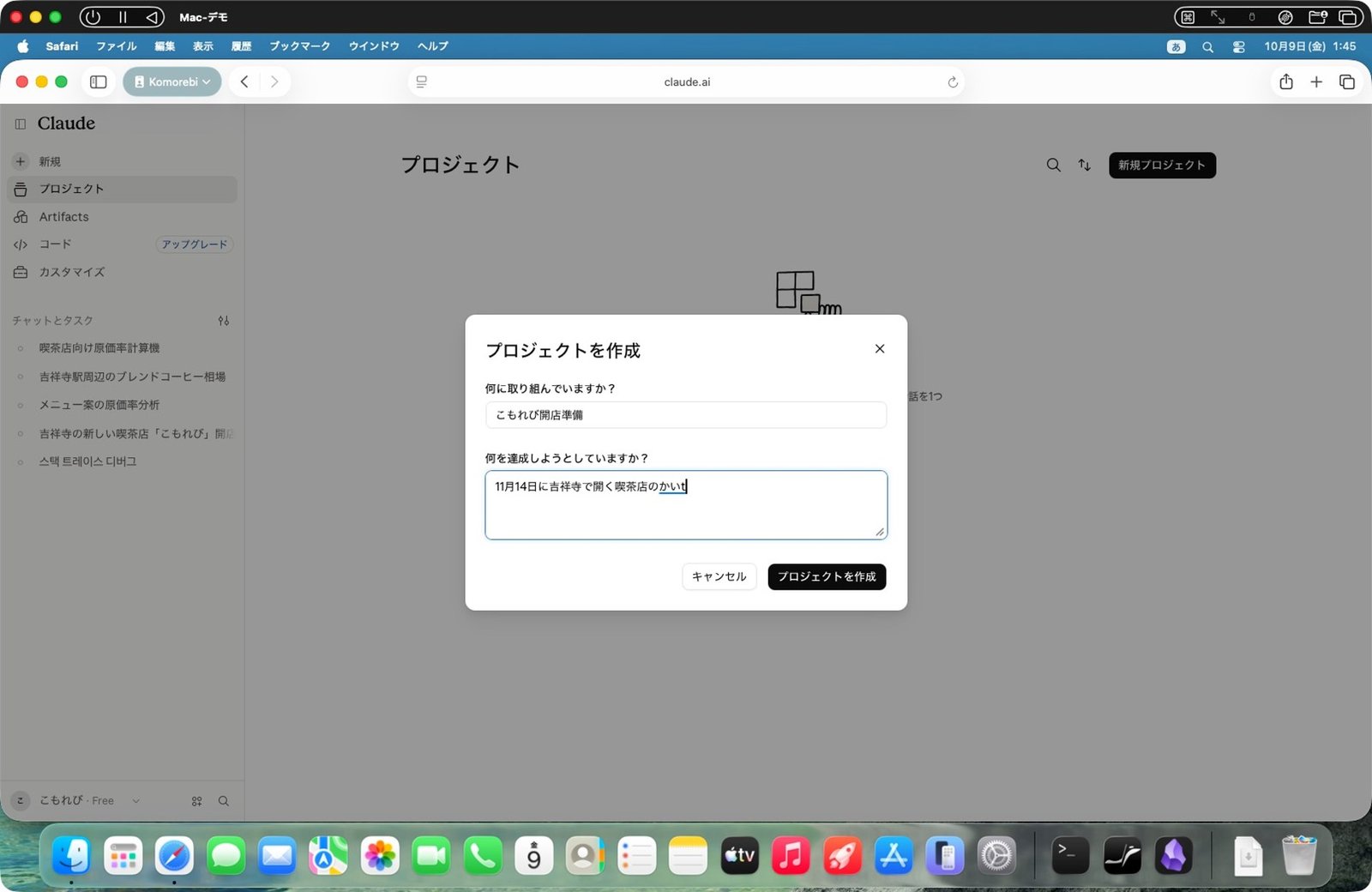Open chat 喫茶店向け原価率計算機
The height and width of the screenshot is (892, 1372).
[122, 348]
